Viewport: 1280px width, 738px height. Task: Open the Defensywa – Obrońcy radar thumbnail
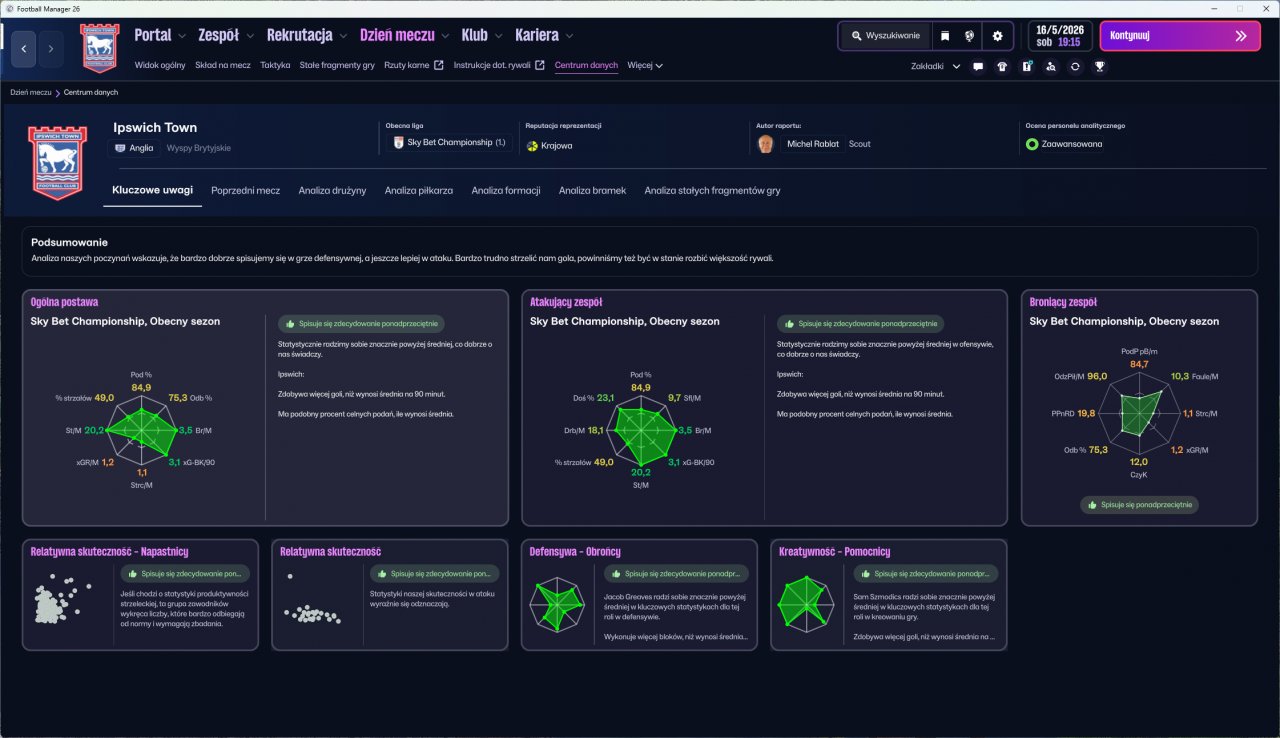558,603
